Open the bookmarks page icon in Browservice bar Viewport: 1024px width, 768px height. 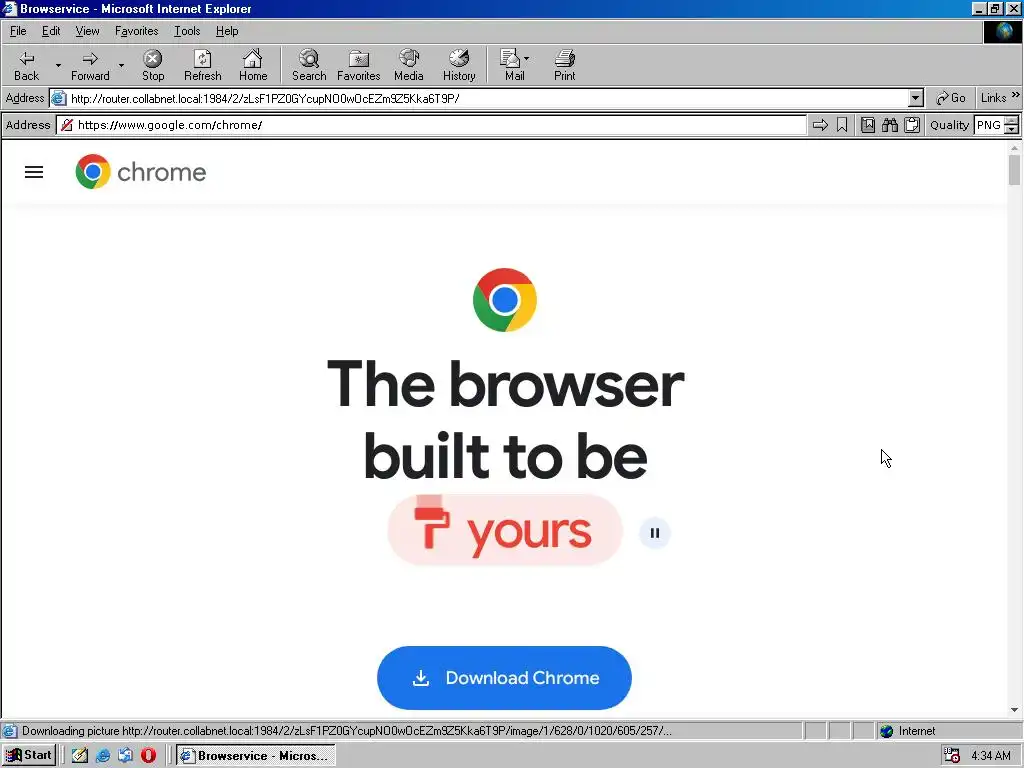[x=868, y=125]
